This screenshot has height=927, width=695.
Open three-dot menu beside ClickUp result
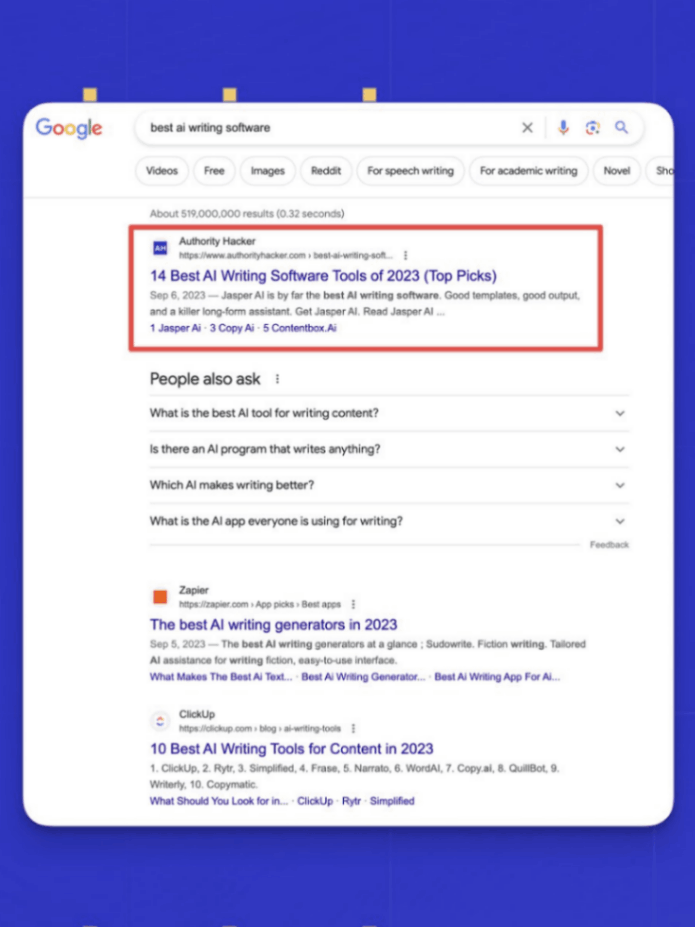coord(353,729)
